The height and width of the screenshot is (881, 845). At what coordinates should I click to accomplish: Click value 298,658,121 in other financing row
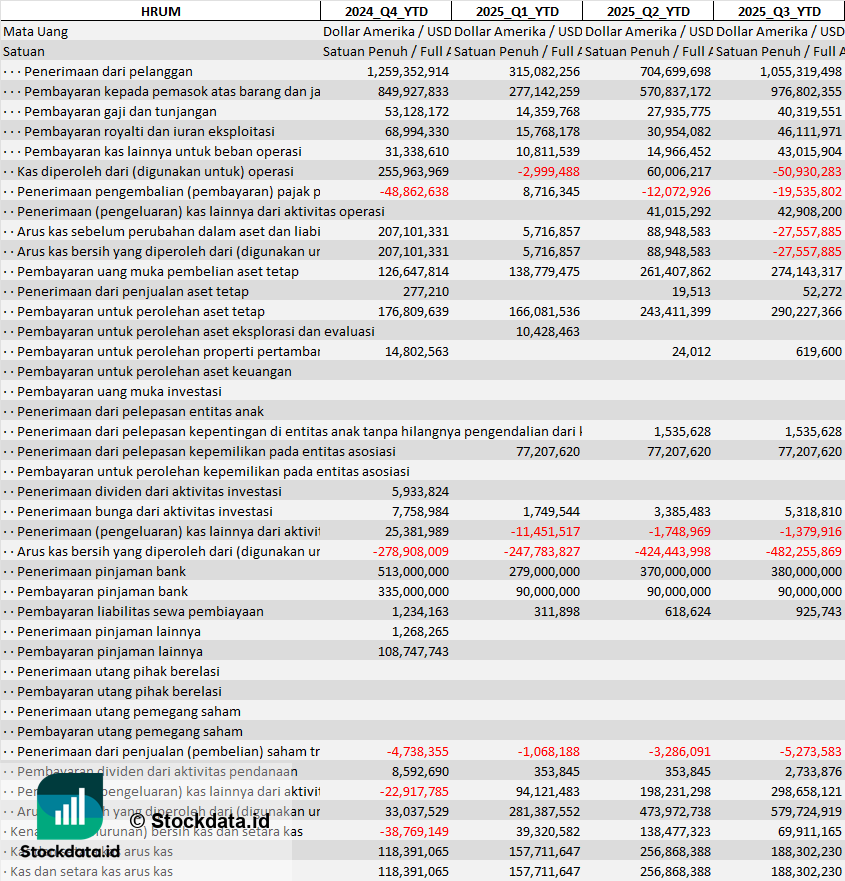point(806,792)
